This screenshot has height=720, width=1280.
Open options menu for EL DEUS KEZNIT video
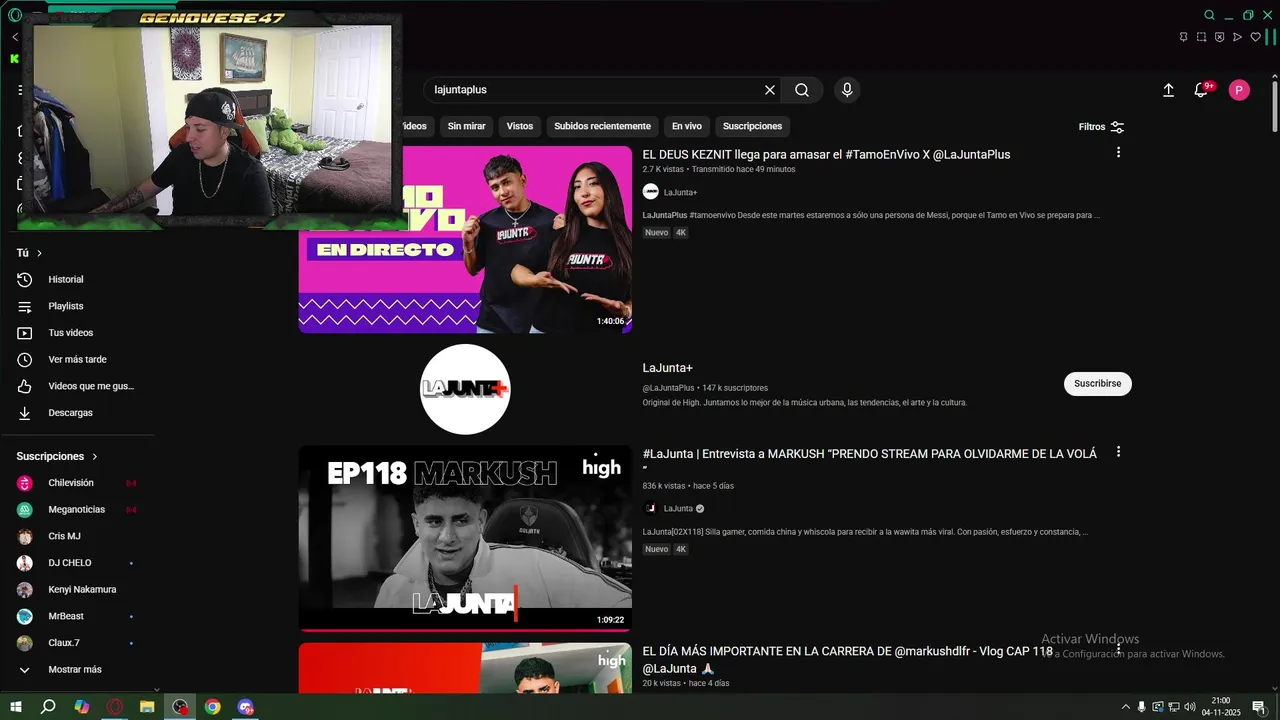click(x=1118, y=152)
